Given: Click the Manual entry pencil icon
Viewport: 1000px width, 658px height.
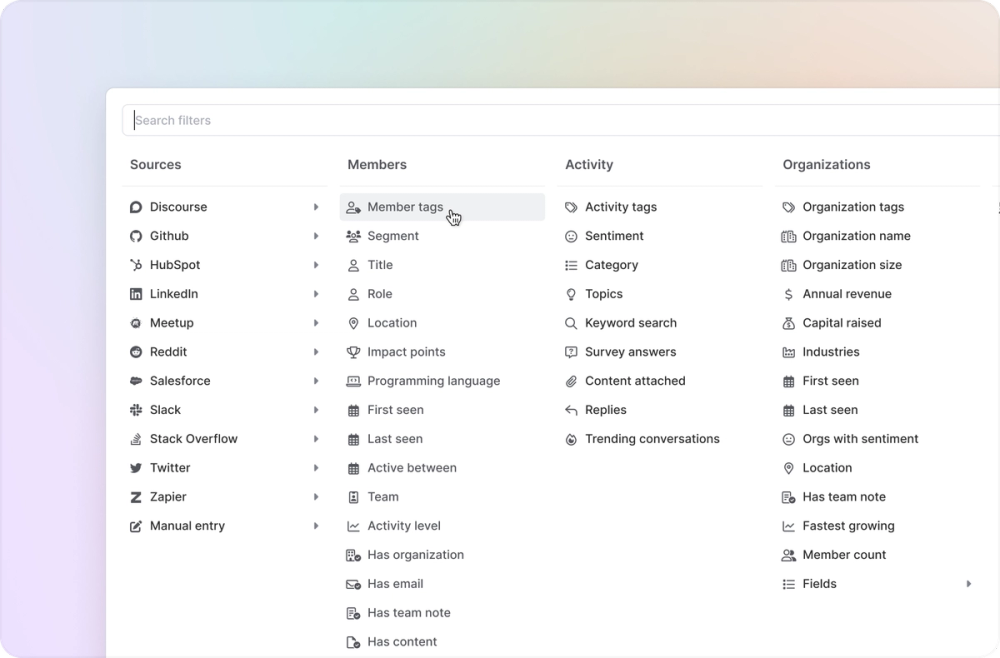Looking at the screenshot, I should (x=136, y=526).
